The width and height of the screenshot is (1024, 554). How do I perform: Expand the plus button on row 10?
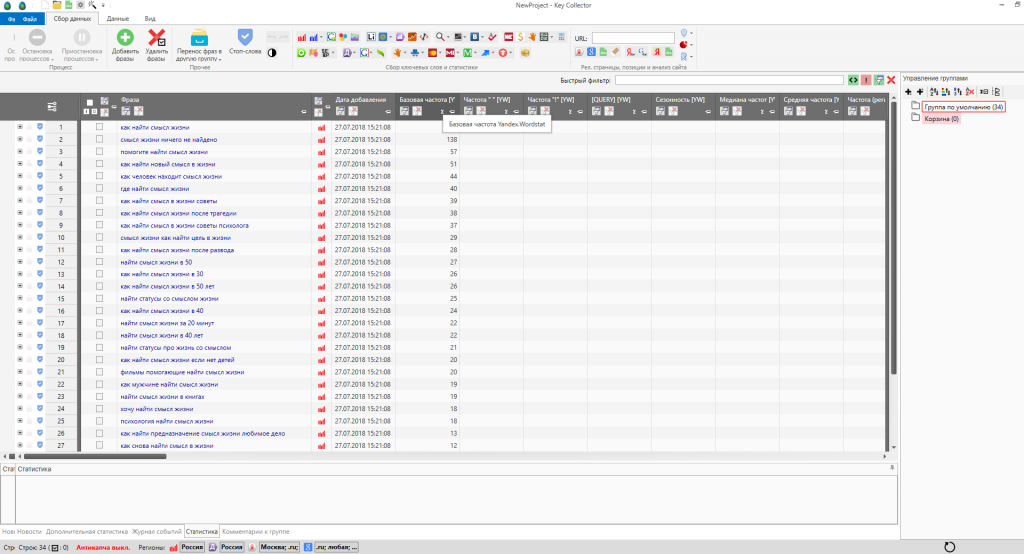click(x=20, y=238)
